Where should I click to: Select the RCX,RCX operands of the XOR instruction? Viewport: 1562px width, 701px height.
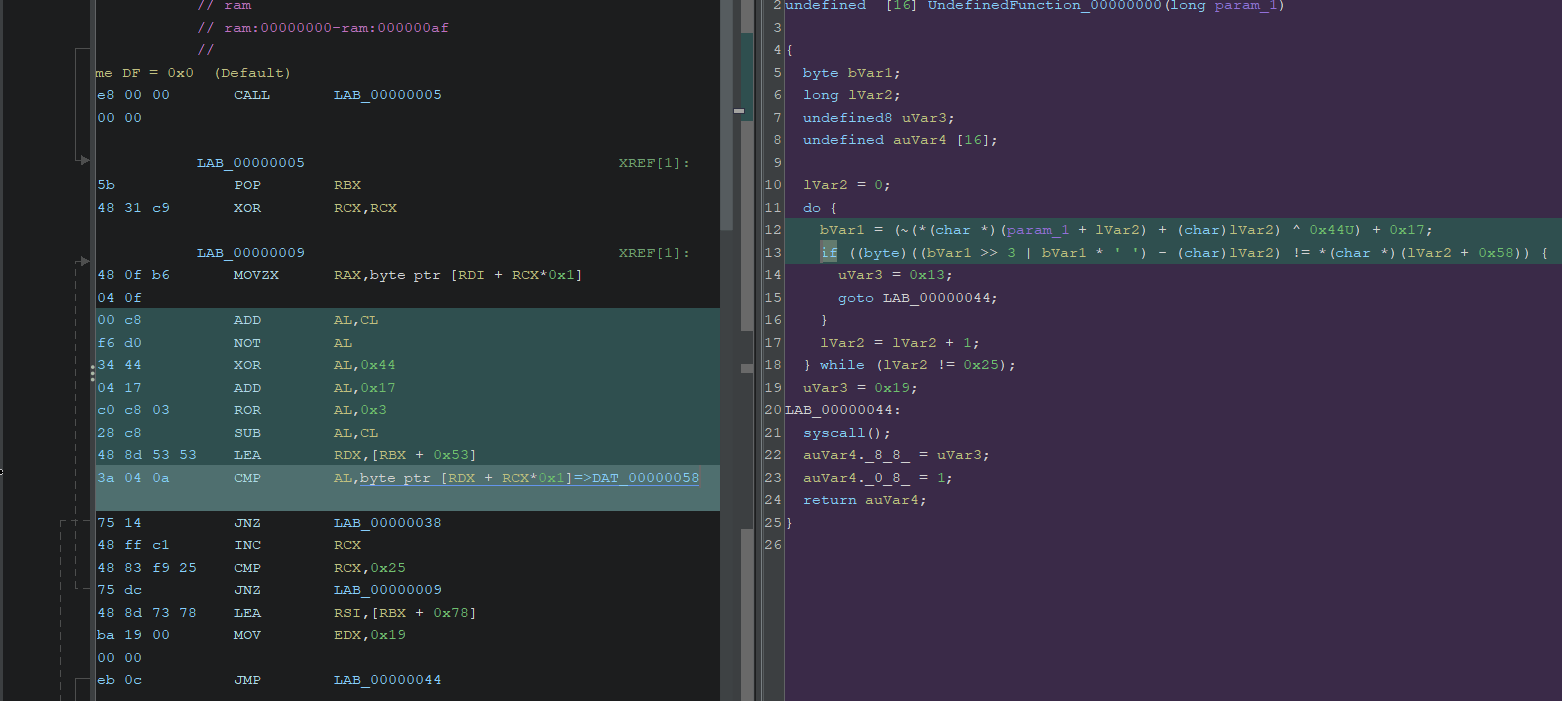point(365,208)
